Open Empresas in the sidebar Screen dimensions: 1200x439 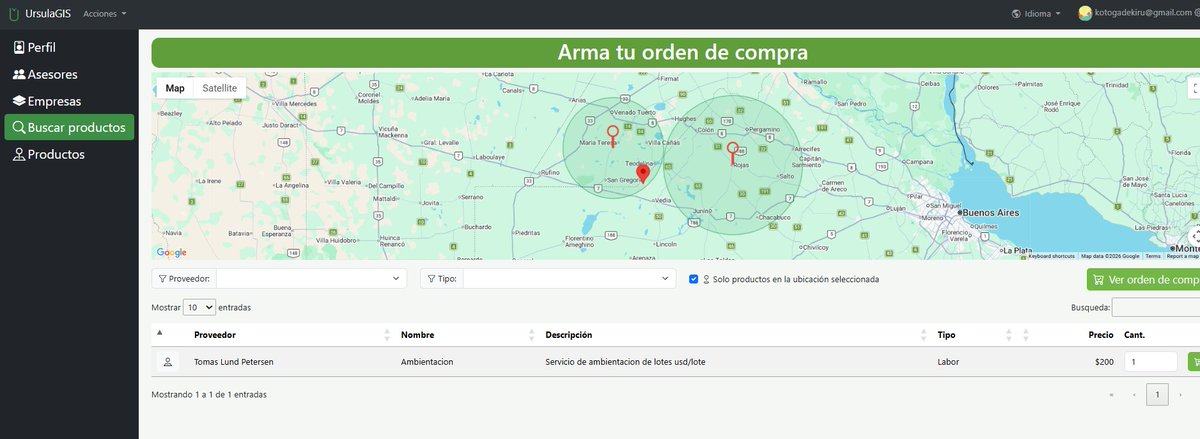click(x=46, y=101)
